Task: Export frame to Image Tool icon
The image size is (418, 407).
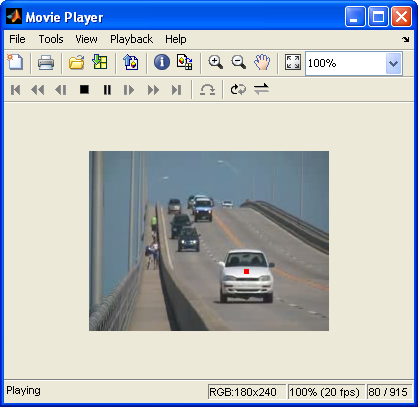Action: [131, 62]
